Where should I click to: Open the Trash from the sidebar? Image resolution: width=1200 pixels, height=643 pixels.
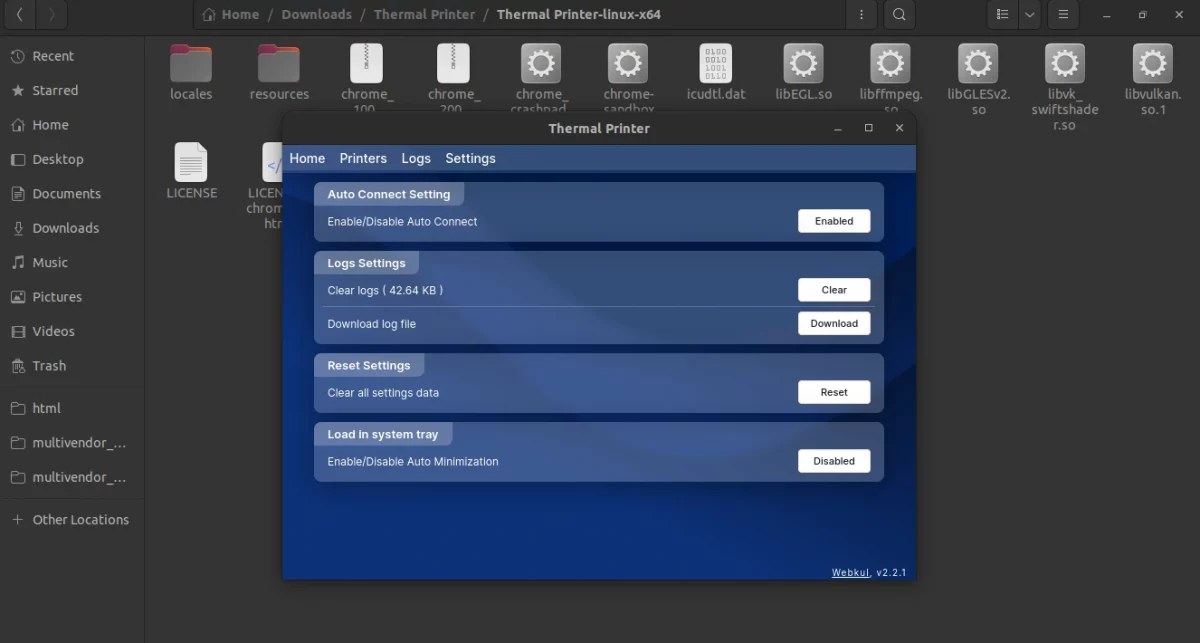pos(47,365)
